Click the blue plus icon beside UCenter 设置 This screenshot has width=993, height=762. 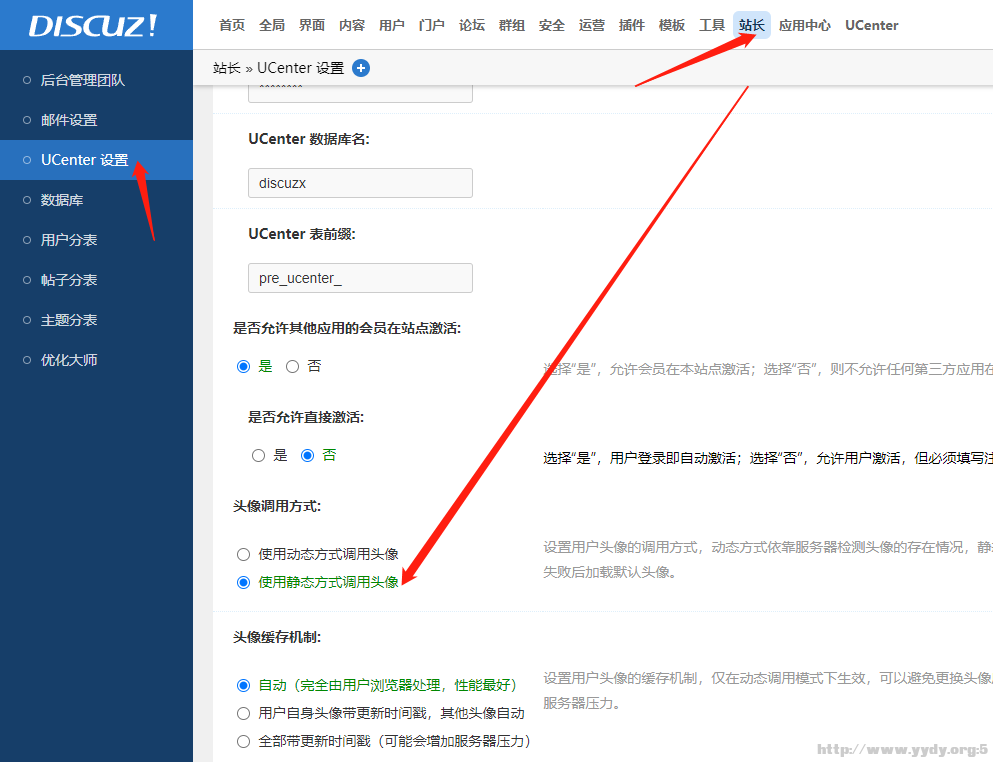coord(361,68)
